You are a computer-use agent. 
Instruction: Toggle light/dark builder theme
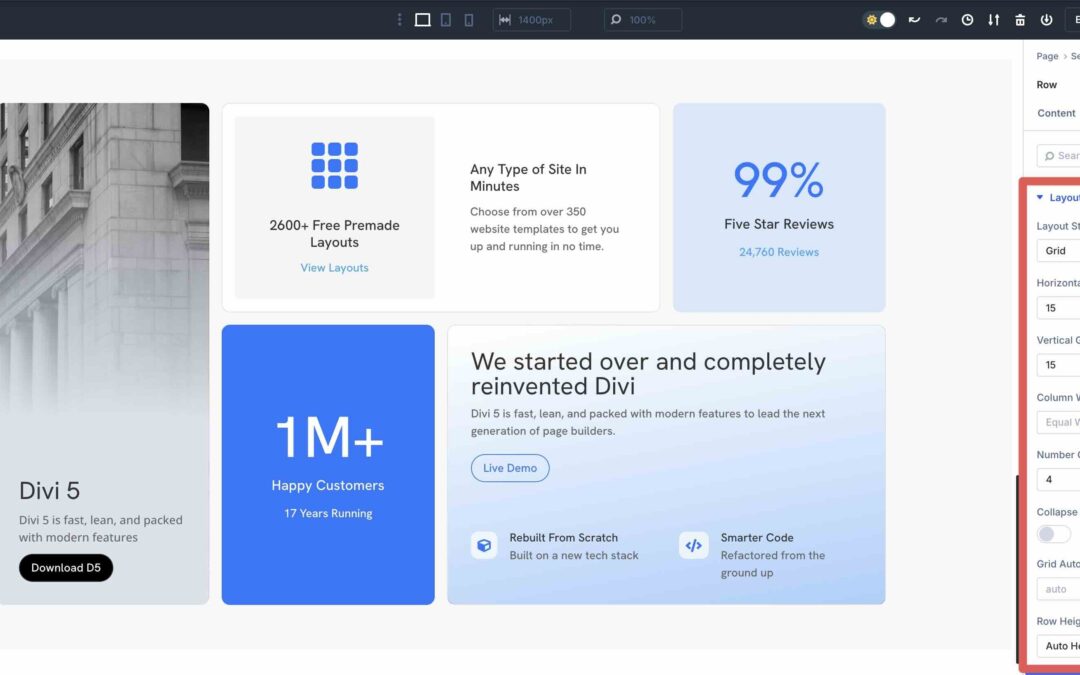878,19
